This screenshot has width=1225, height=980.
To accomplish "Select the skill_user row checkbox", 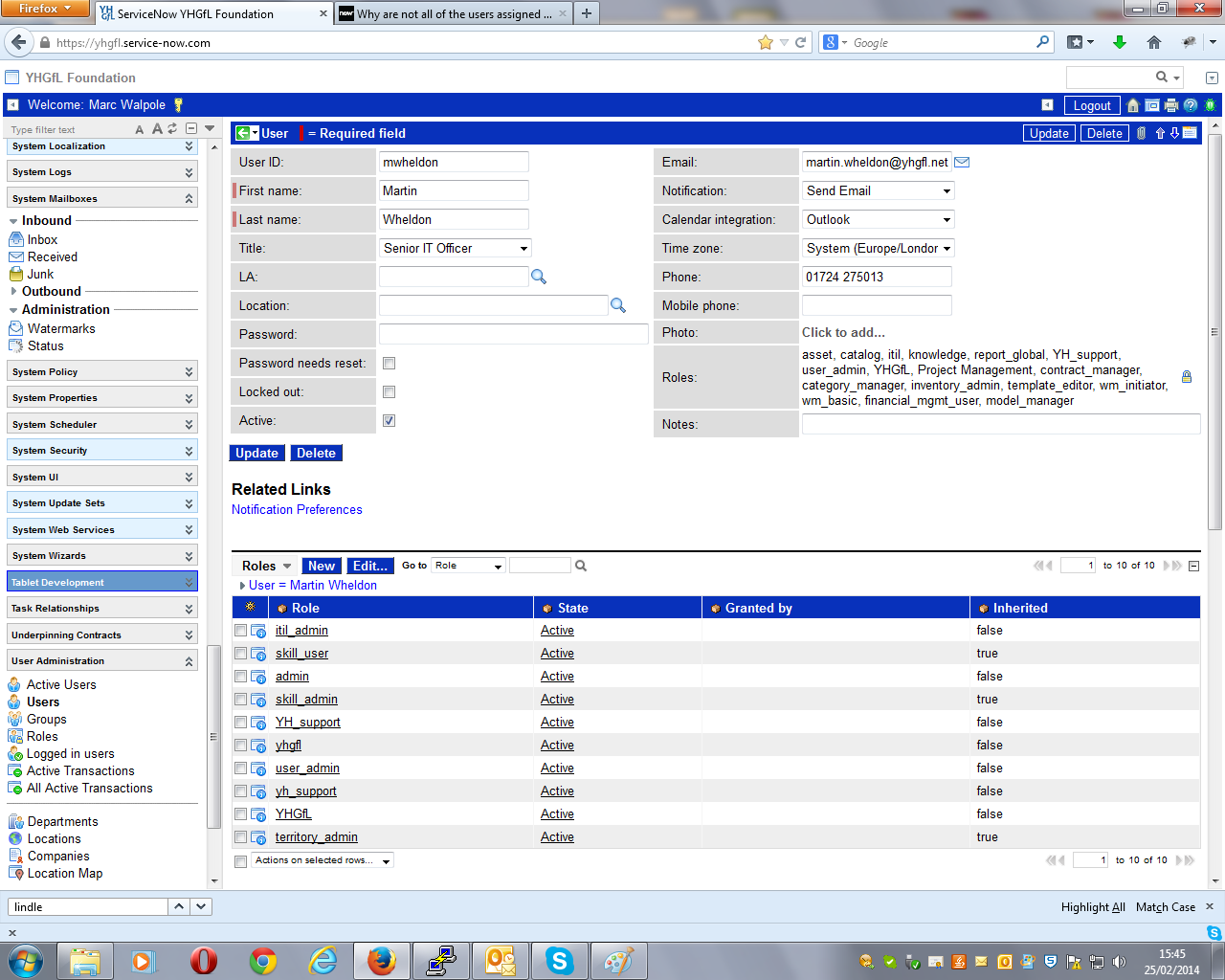I will [x=240, y=653].
